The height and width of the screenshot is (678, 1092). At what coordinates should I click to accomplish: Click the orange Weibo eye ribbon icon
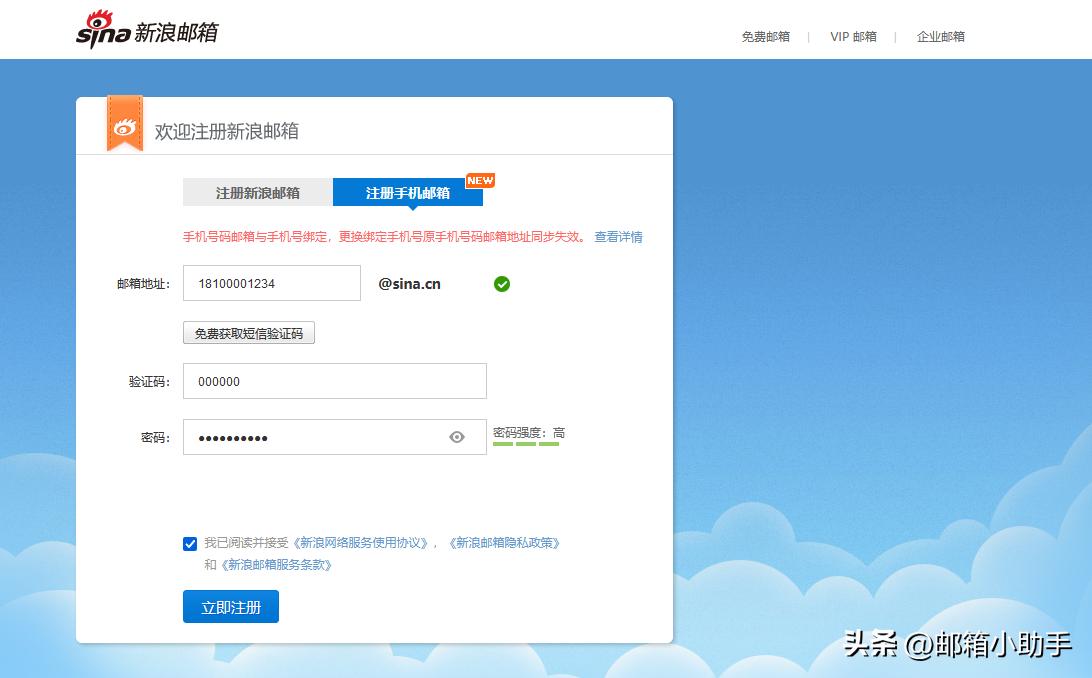click(x=125, y=124)
